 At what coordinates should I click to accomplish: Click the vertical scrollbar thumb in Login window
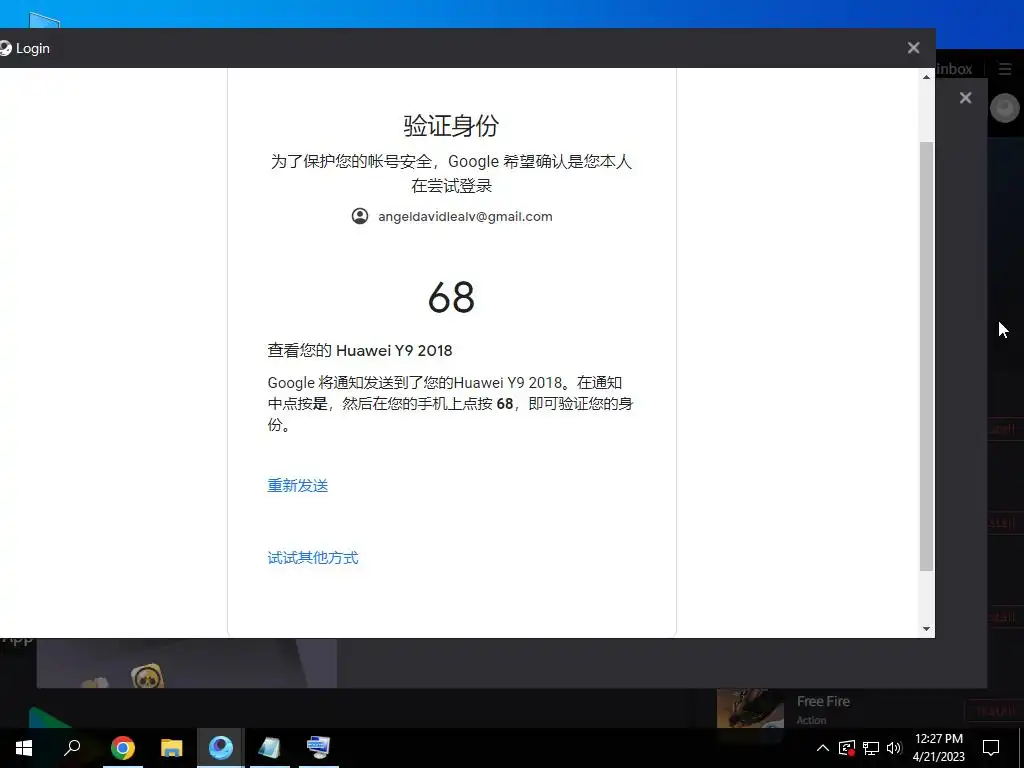926,356
